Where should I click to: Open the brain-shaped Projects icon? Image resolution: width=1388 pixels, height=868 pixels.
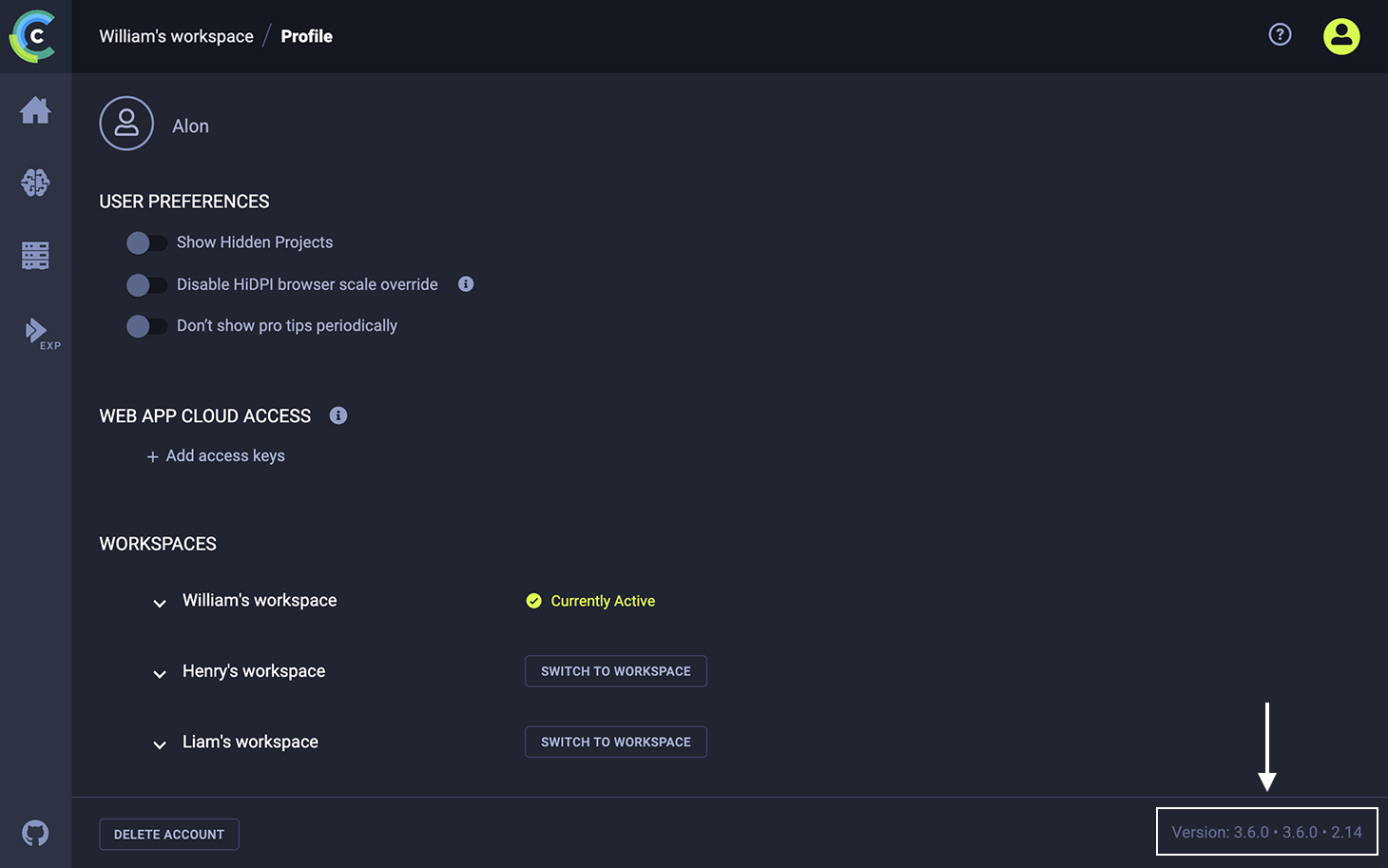click(35, 183)
